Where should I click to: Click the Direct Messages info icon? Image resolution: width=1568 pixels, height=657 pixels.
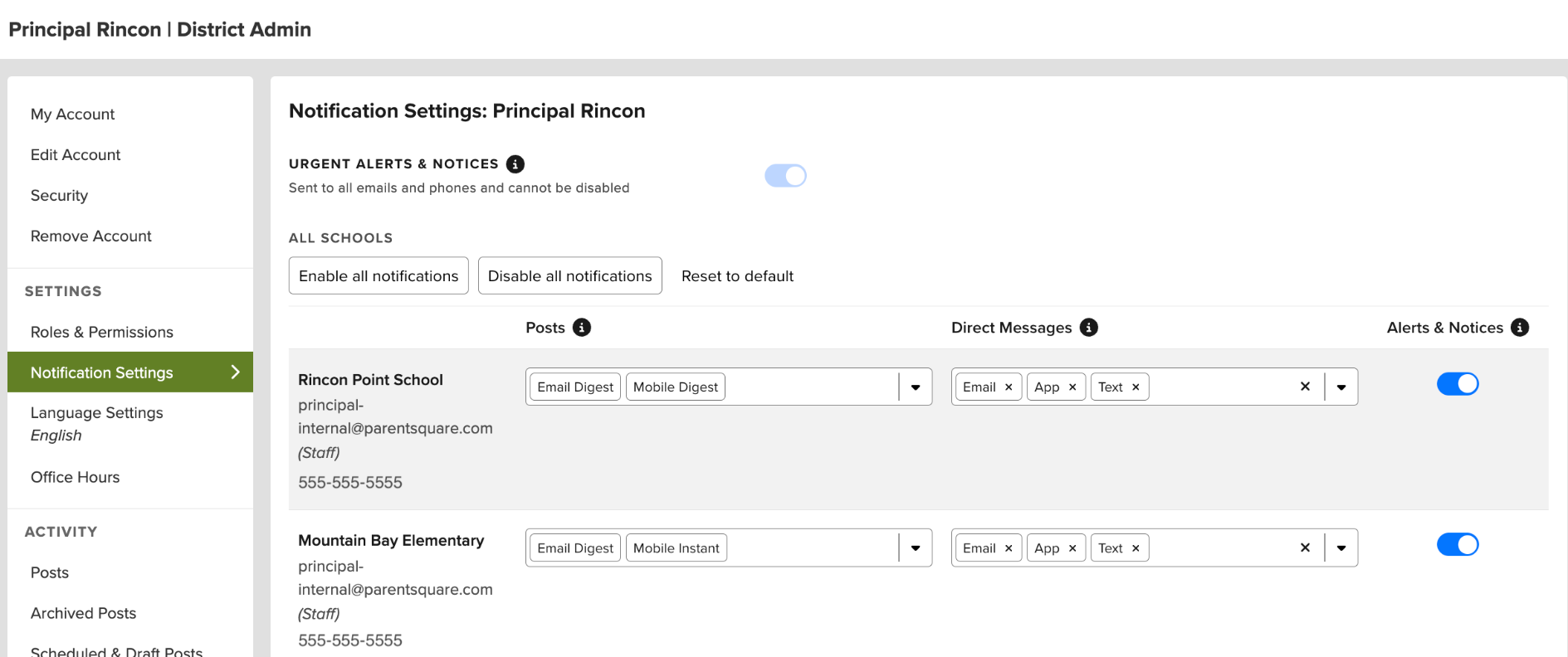point(1088,328)
